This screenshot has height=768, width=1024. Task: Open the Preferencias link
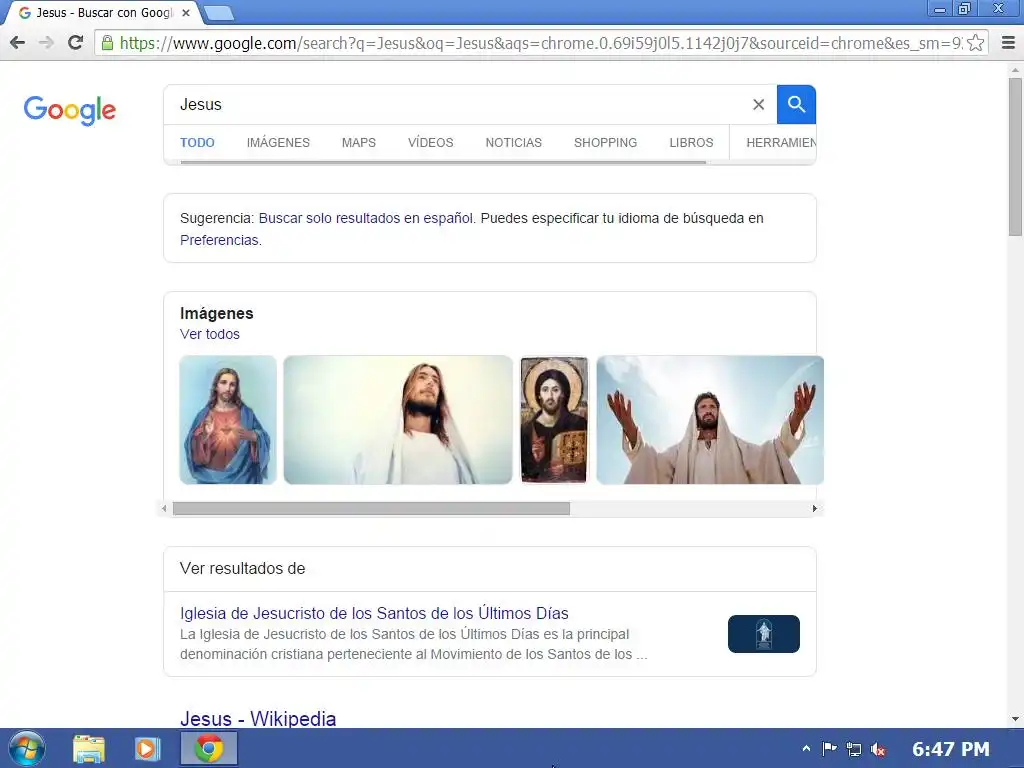click(219, 240)
